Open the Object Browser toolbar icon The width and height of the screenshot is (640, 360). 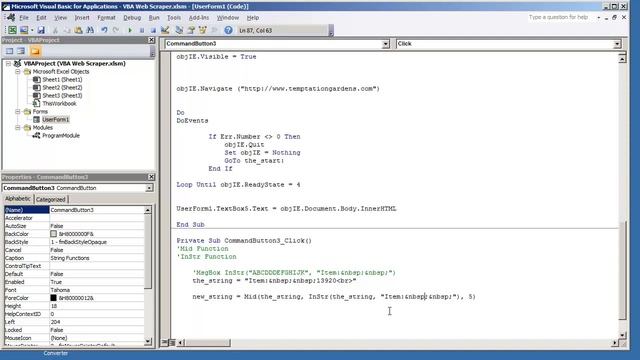(202, 30)
